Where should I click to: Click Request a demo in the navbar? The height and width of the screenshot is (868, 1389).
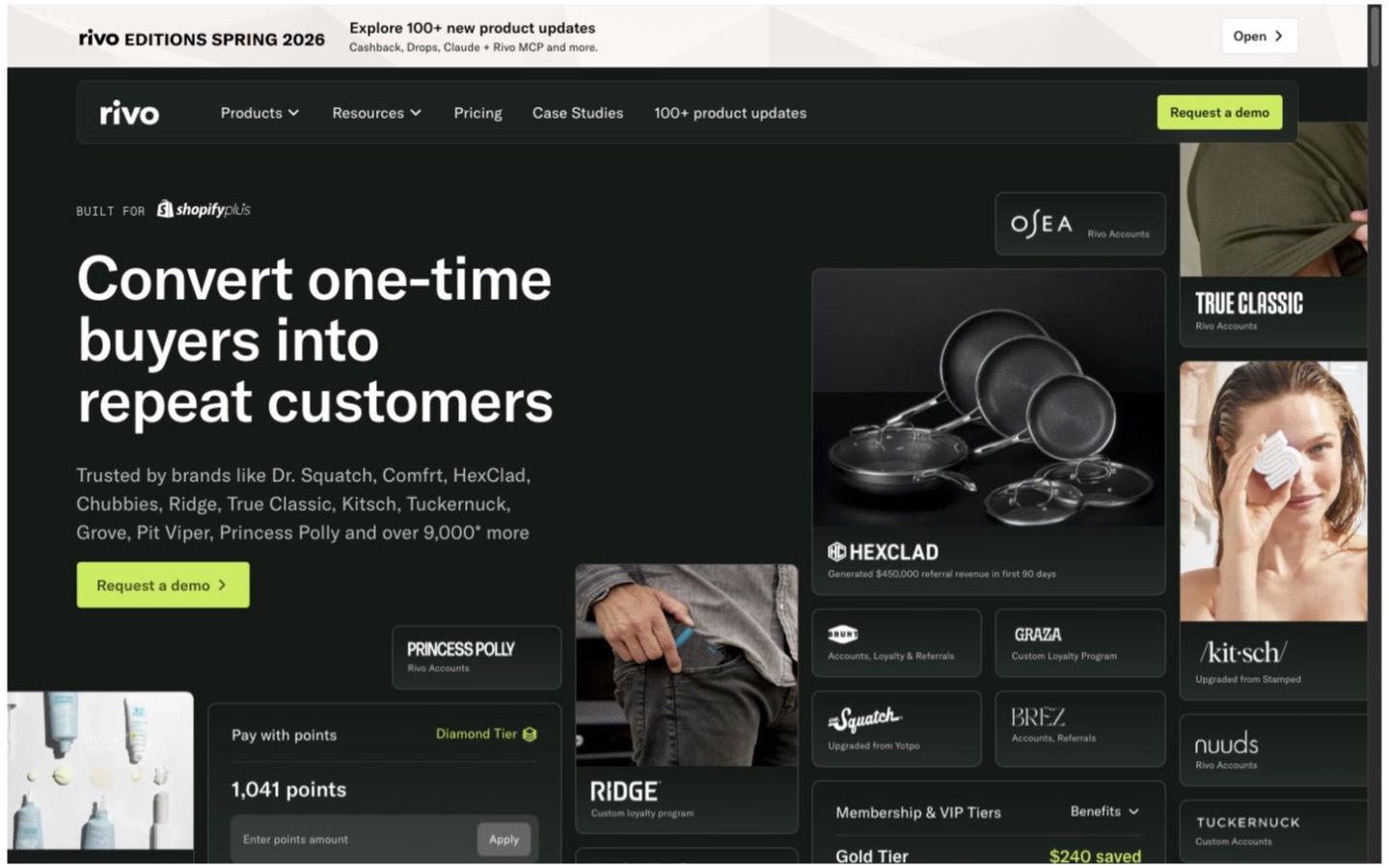[1219, 113]
